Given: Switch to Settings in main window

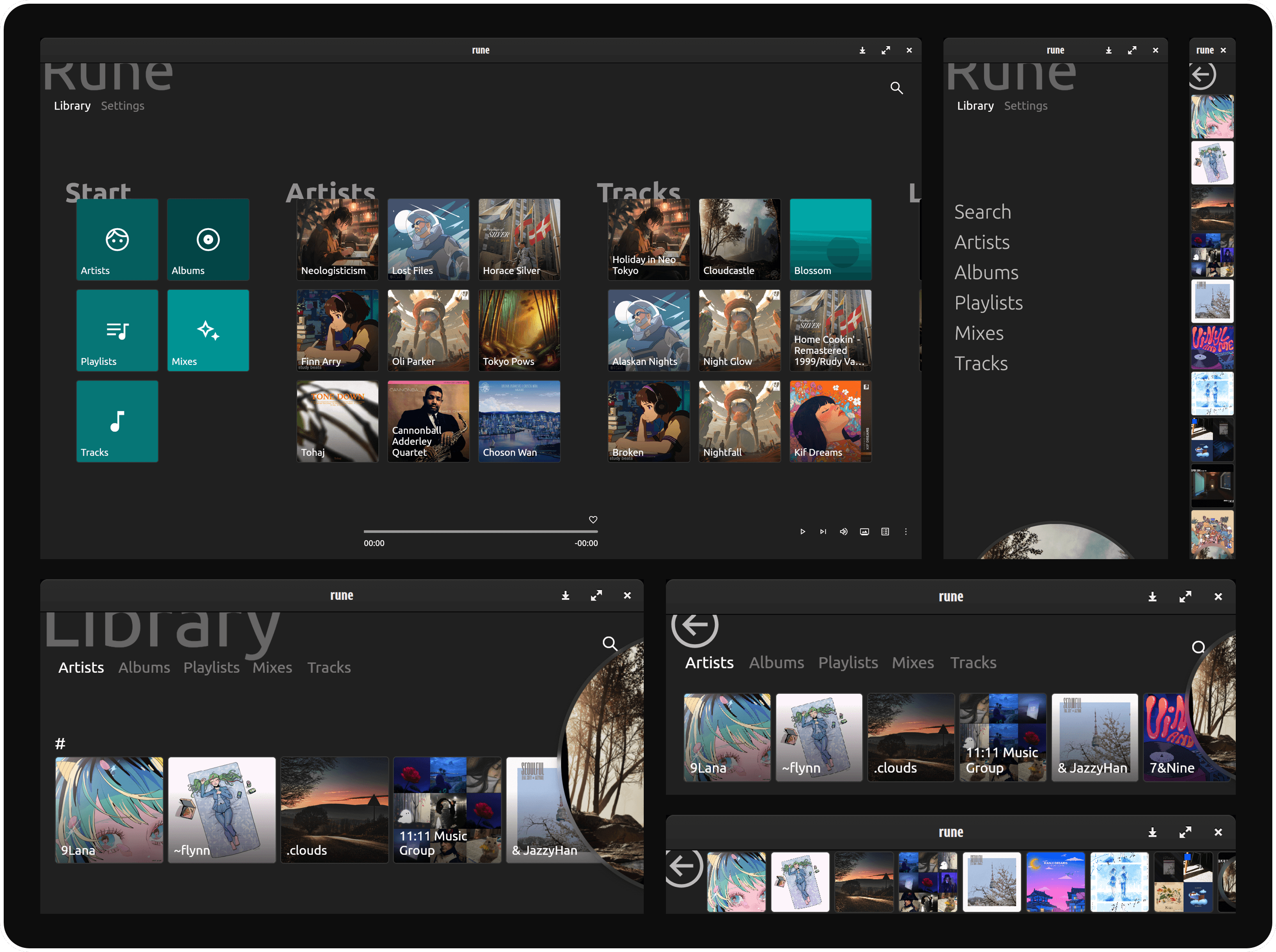Looking at the screenshot, I should pyautogui.click(x=123, y=106).
